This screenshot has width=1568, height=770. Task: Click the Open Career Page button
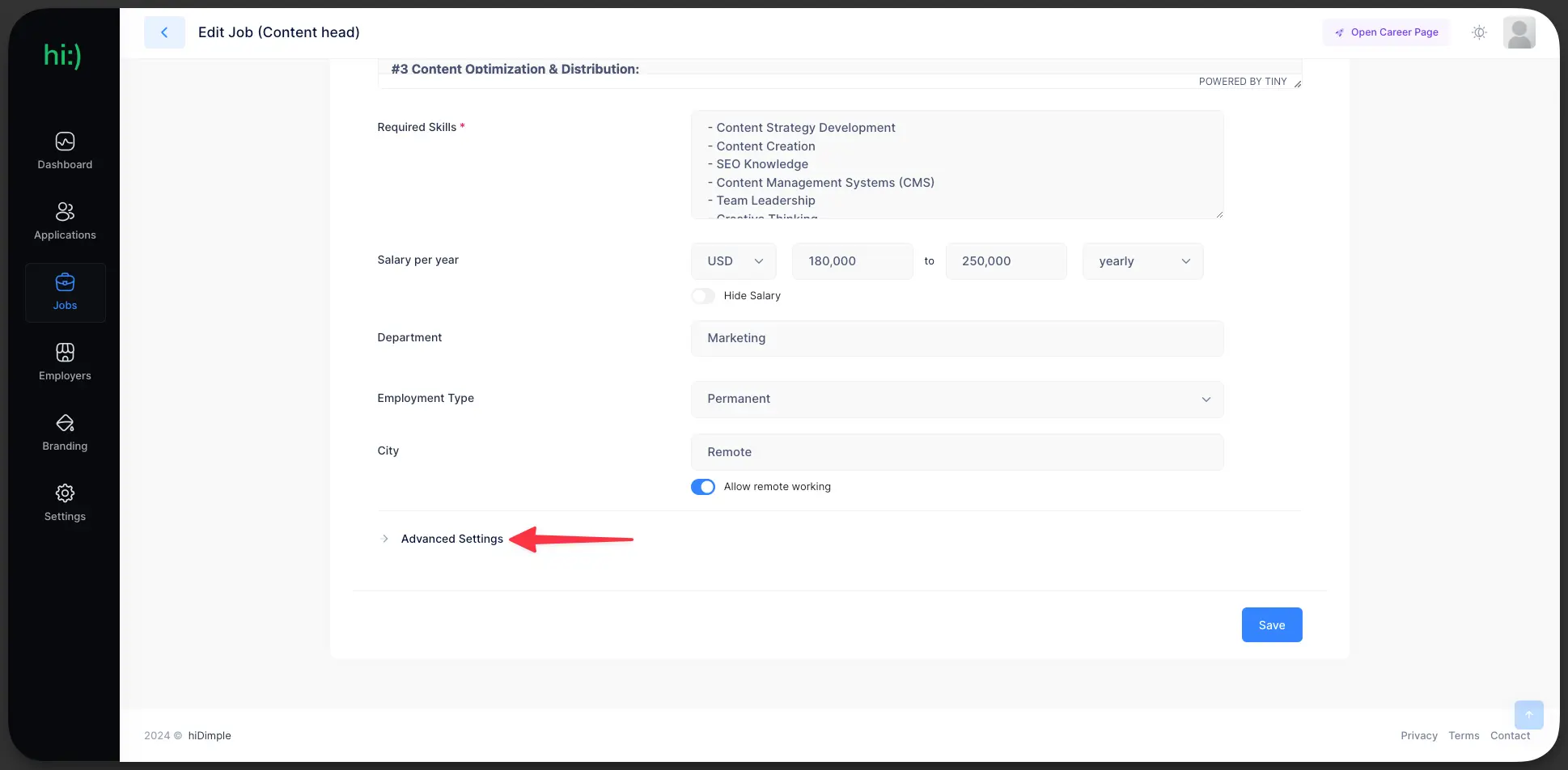click(x=1386, y=32)
